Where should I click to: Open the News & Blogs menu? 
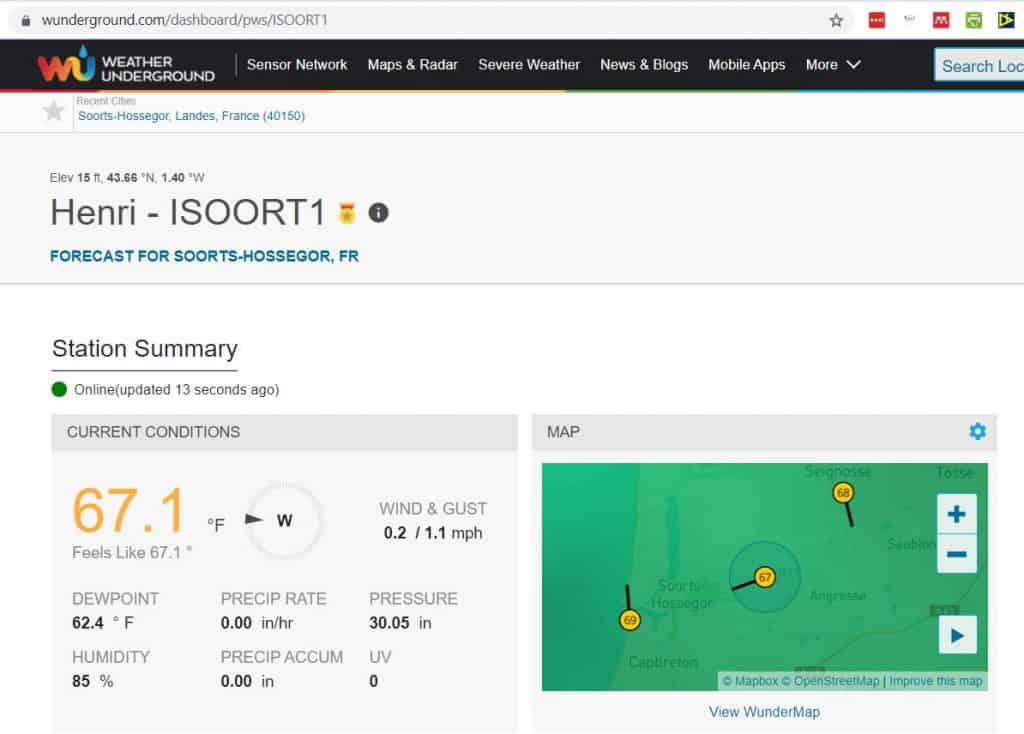click(x=644, y=65)
